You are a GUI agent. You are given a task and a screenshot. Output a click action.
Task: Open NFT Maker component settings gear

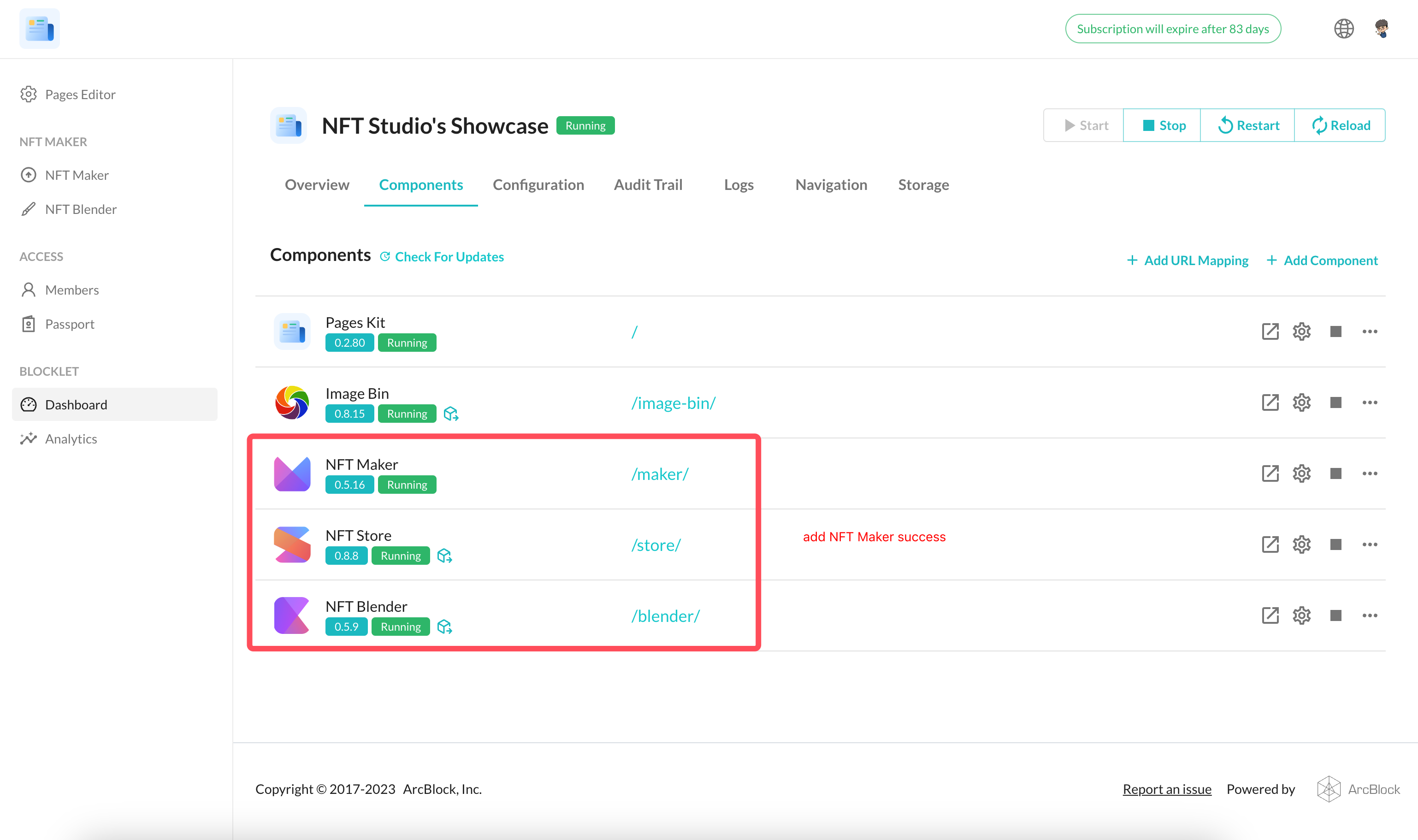coord(1301,473)
